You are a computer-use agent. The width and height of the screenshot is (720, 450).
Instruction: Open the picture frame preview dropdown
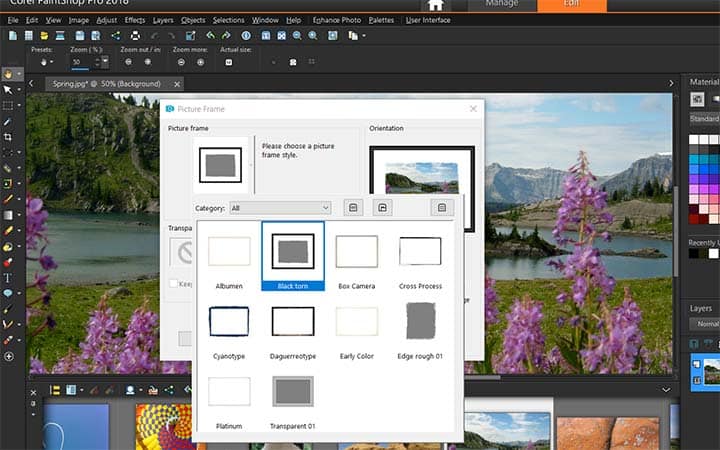coord(251,164)
